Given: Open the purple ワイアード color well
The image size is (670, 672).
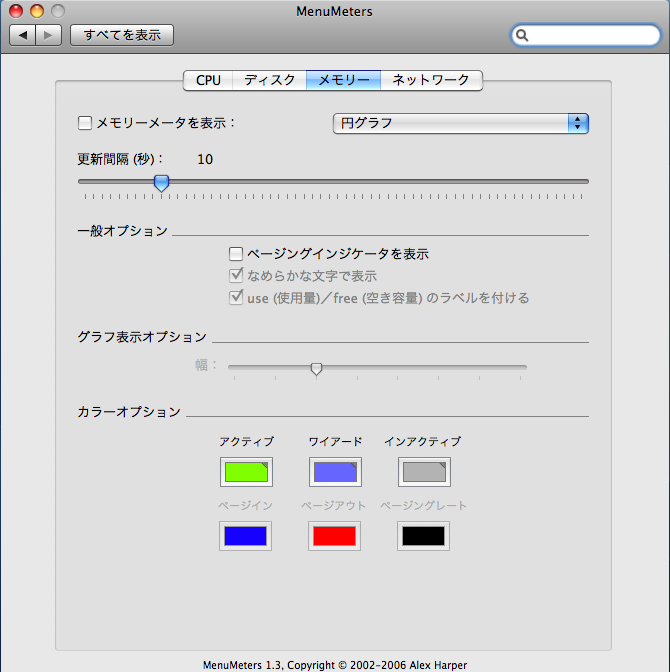Looking at the screenshot, I should pos(335,472).
